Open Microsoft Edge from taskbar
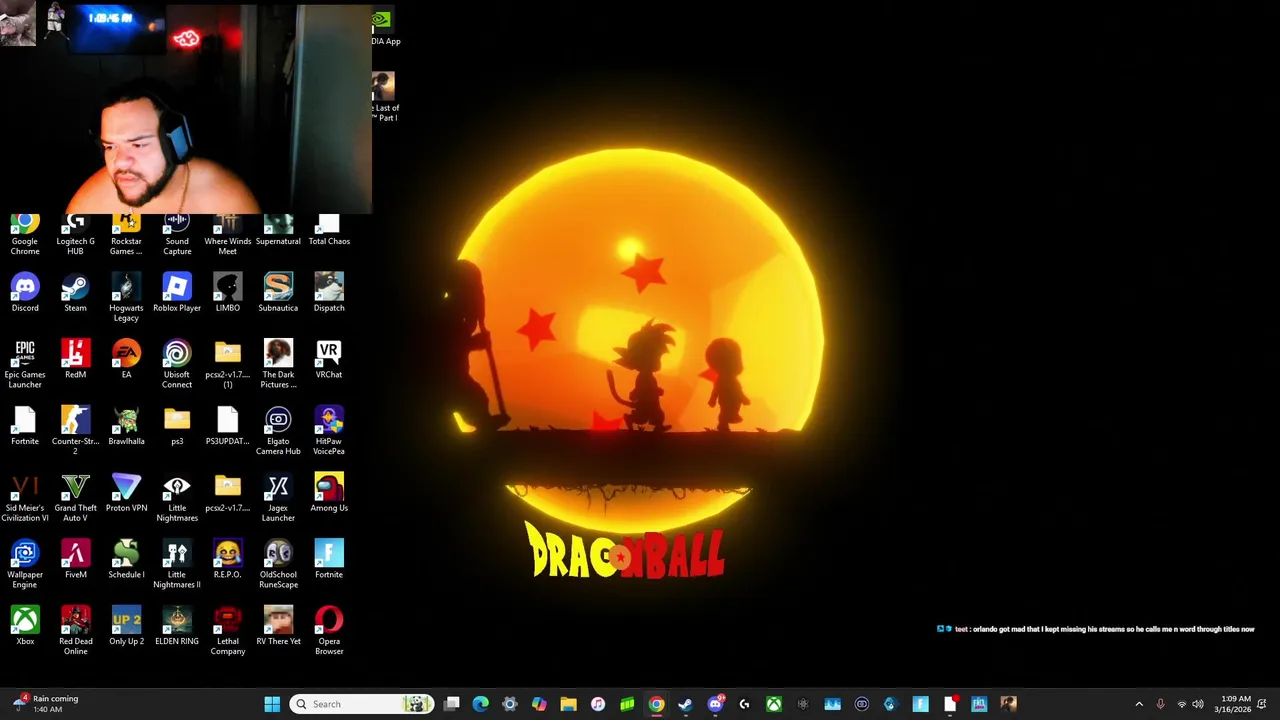Image resolution: width=1280 pixels, height=720 pixels. click(481, 704)
